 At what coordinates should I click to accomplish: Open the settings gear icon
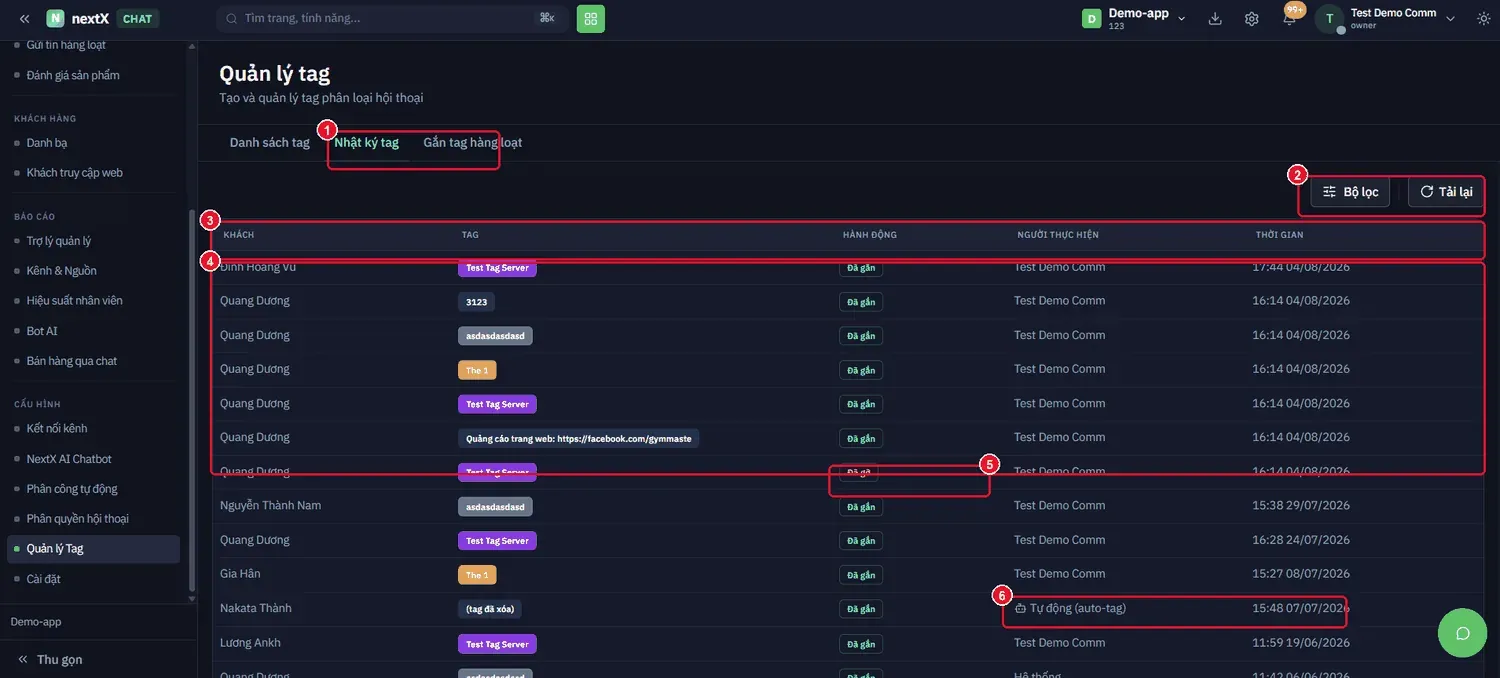[x=1251, y=19]
